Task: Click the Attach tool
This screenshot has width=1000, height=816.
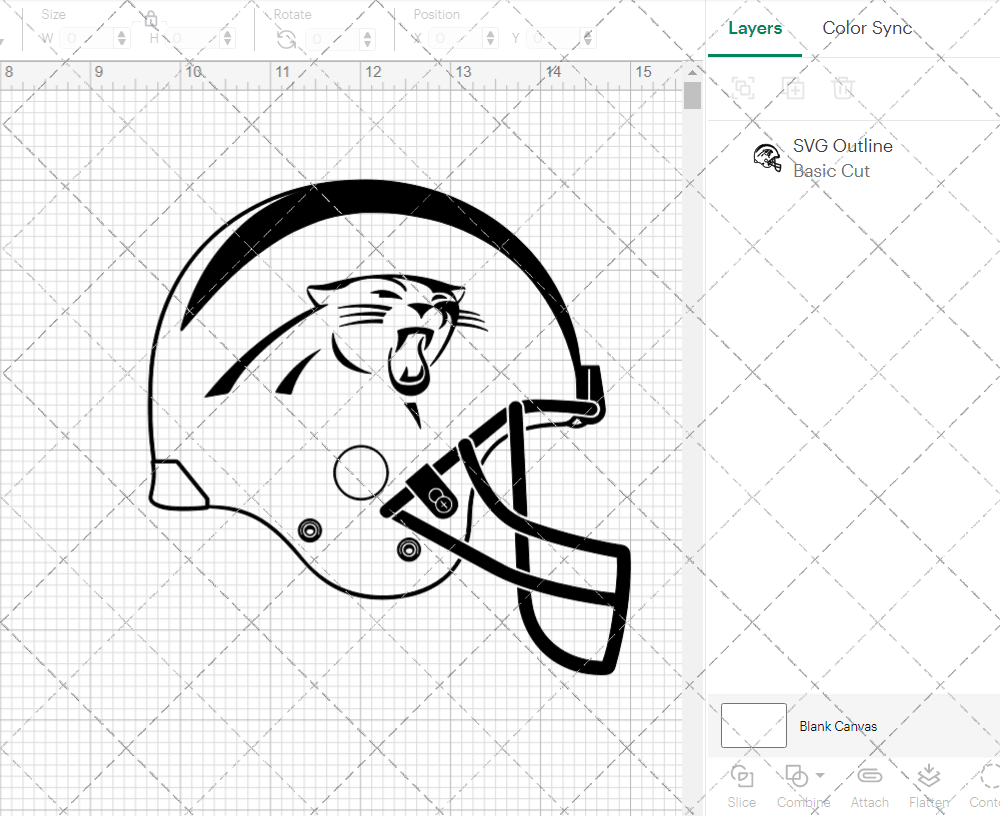Action: [869, 787]
